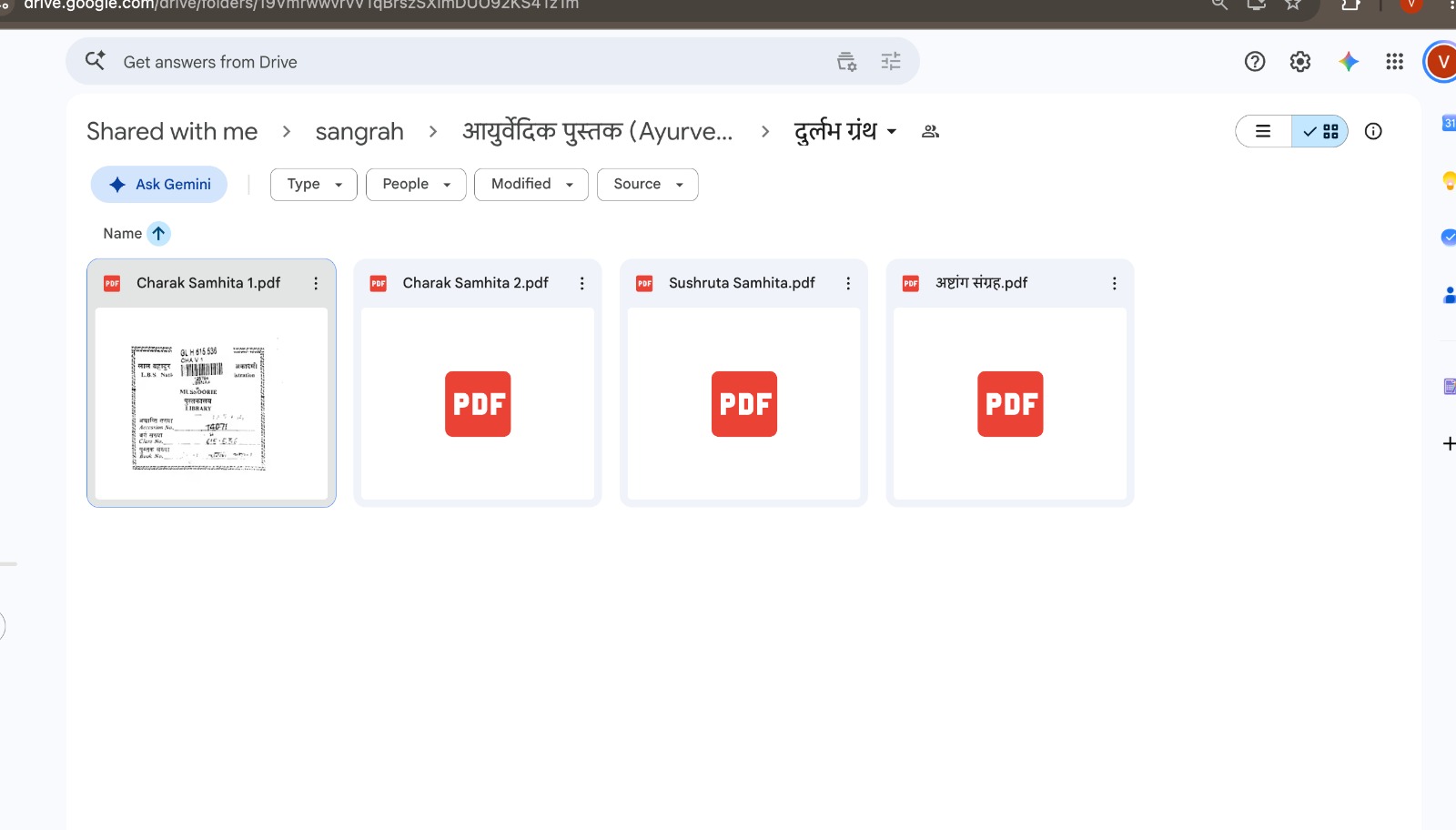The height and width of the screenshot is (830, 1456).
Task: Open Google Tasks side panel icon
Action: tap(1449, 238)
